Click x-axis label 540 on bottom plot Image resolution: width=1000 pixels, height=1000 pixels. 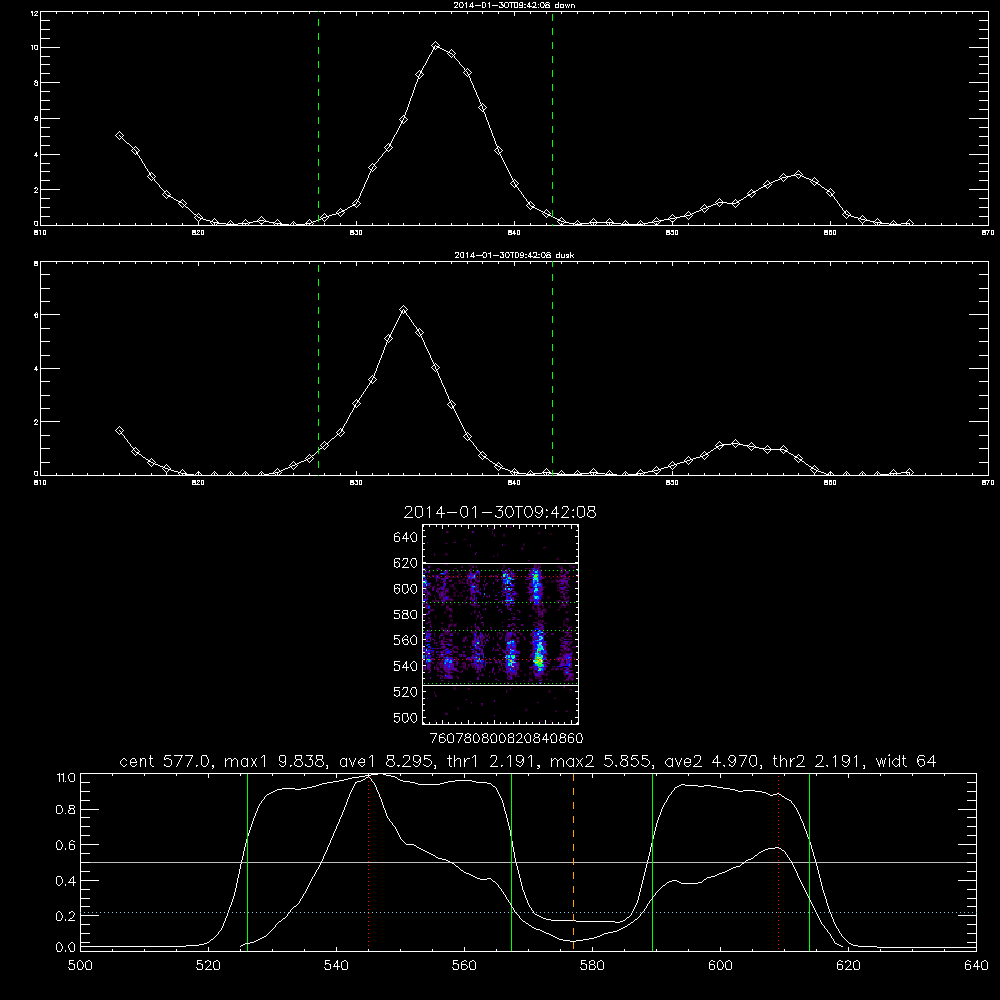(x=336, y=966)
